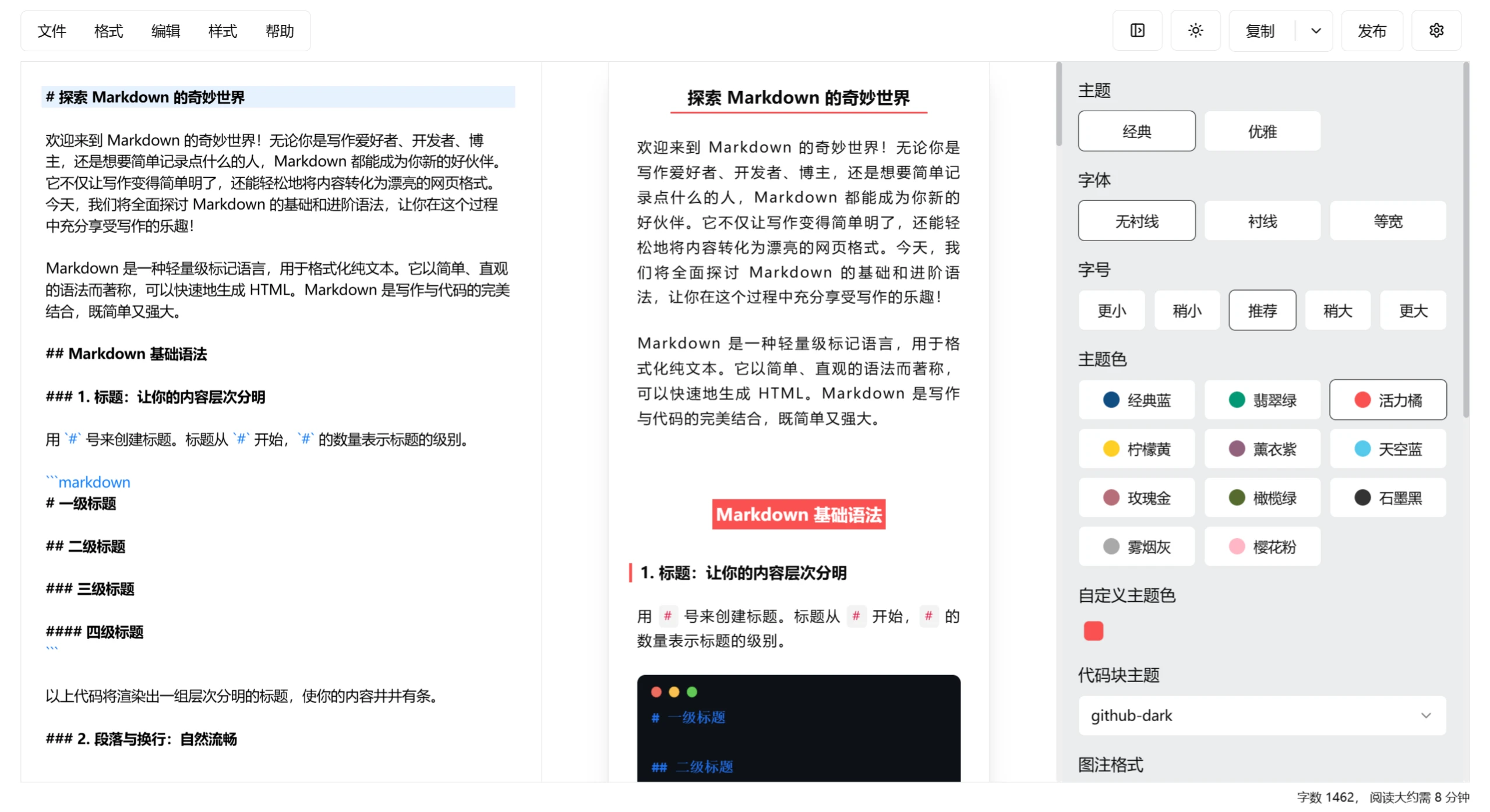
Task: Open the 文件 menu
Action: point(52,31)
